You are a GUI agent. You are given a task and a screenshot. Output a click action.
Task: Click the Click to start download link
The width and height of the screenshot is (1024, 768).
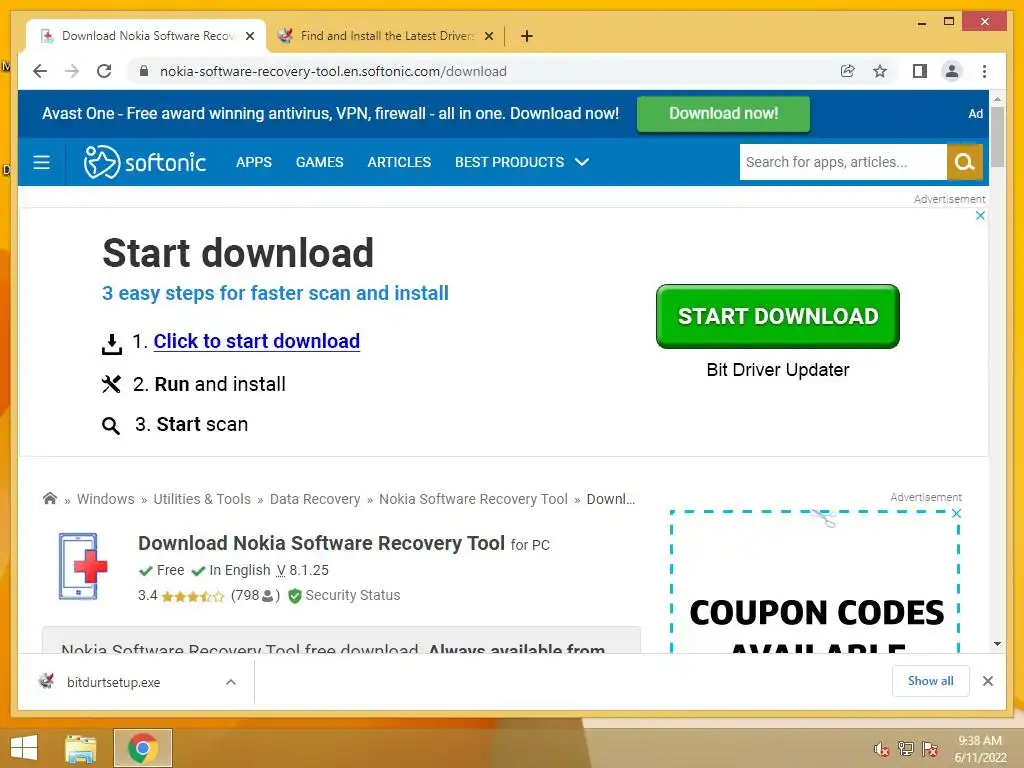point(257,341)
